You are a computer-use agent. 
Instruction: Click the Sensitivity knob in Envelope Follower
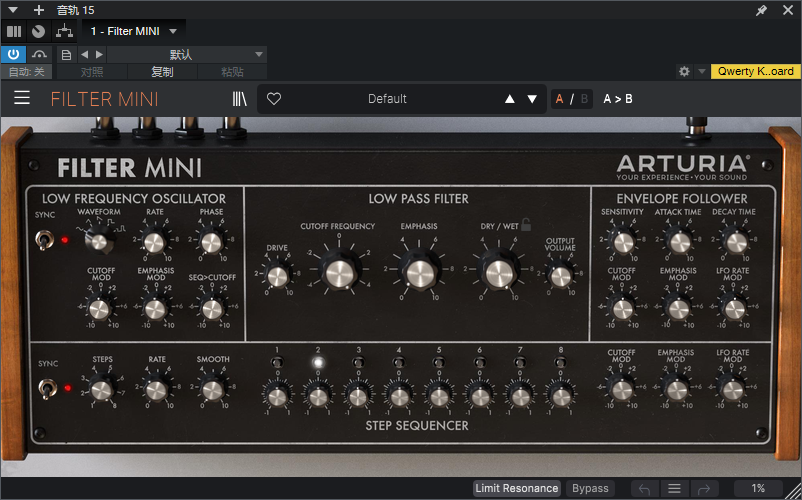[623, 242]
